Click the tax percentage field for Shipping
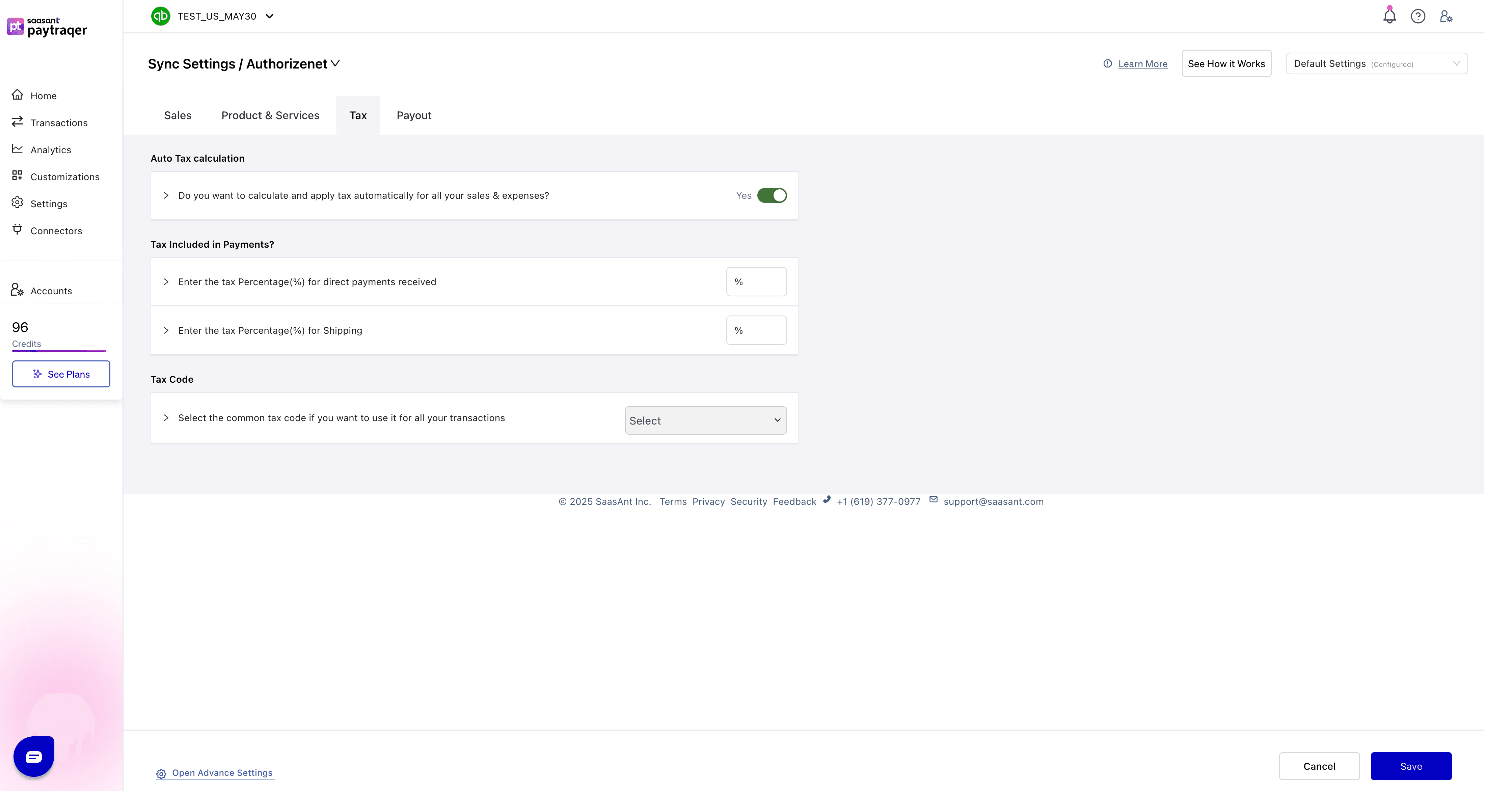The height and width of the screenshot is (791, 1512). pos(756,330)
